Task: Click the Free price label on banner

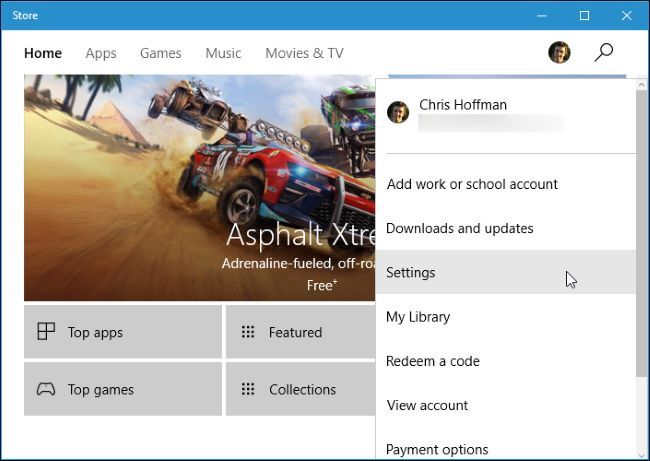Action: (x=322, y=285)
